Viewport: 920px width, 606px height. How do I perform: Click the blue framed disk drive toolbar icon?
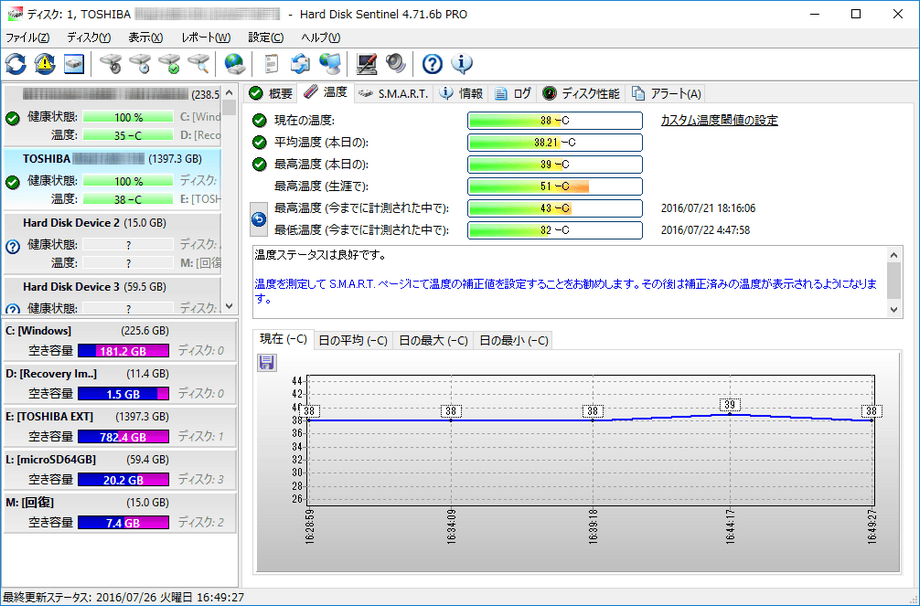coord(74,63)
